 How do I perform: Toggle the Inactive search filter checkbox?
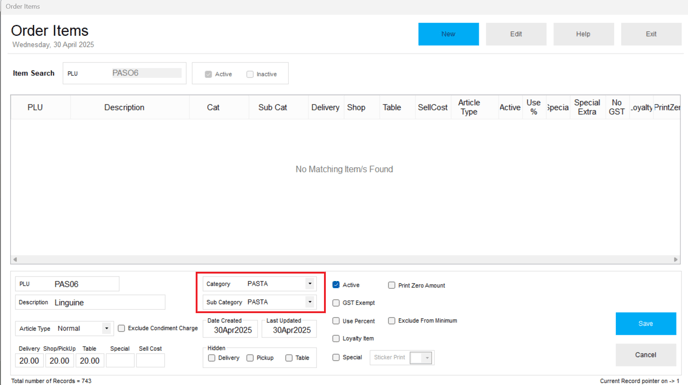point(250,74)
